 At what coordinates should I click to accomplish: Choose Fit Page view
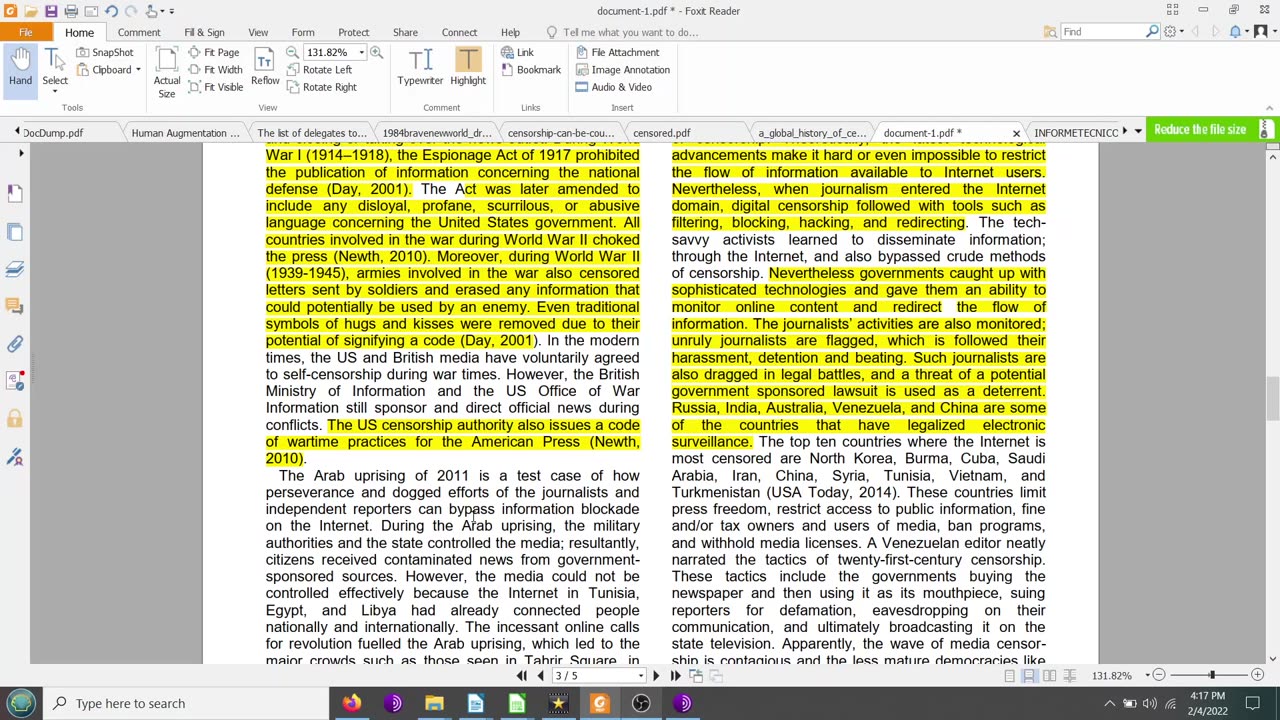point(213,52)
